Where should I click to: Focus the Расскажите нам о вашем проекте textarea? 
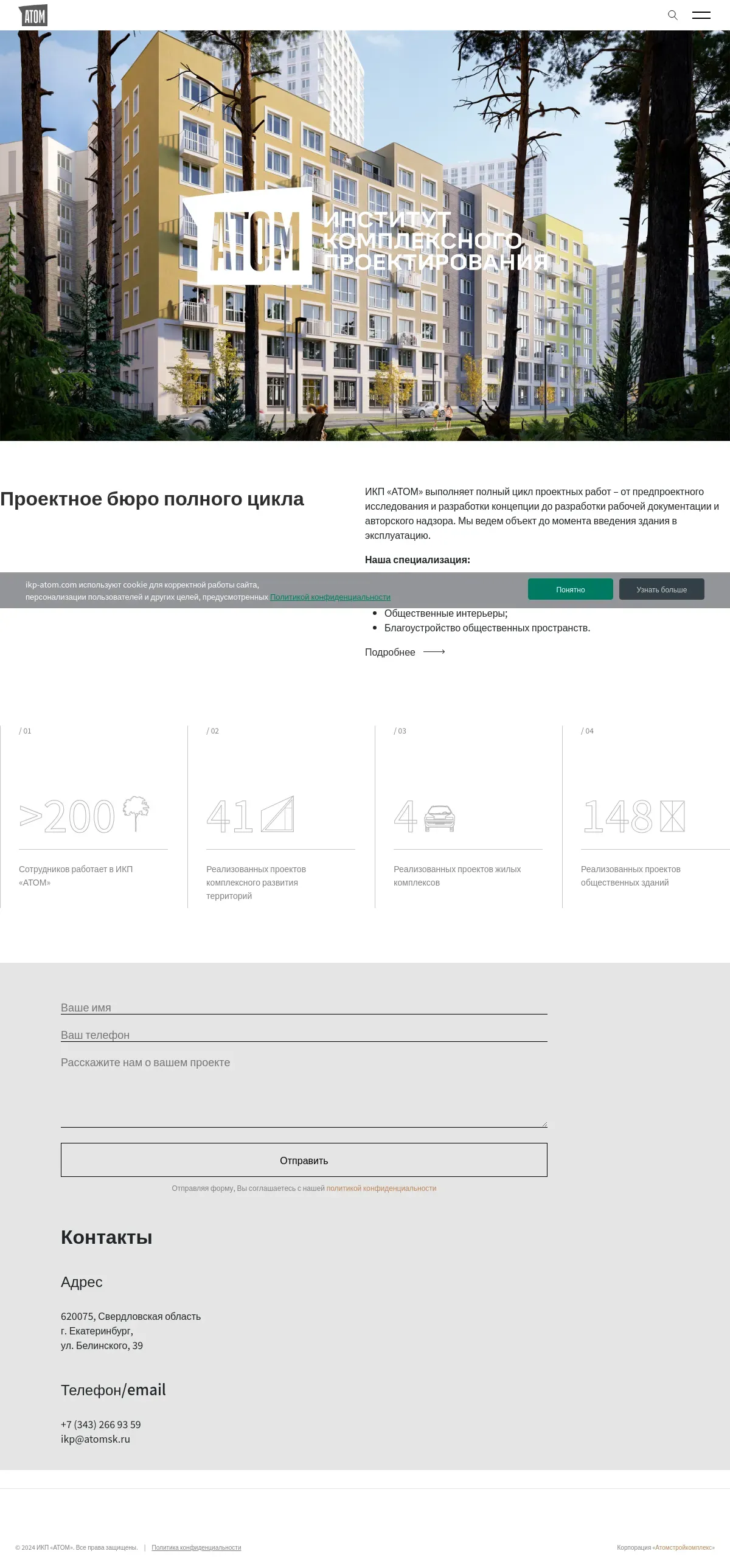point(304,1091)
